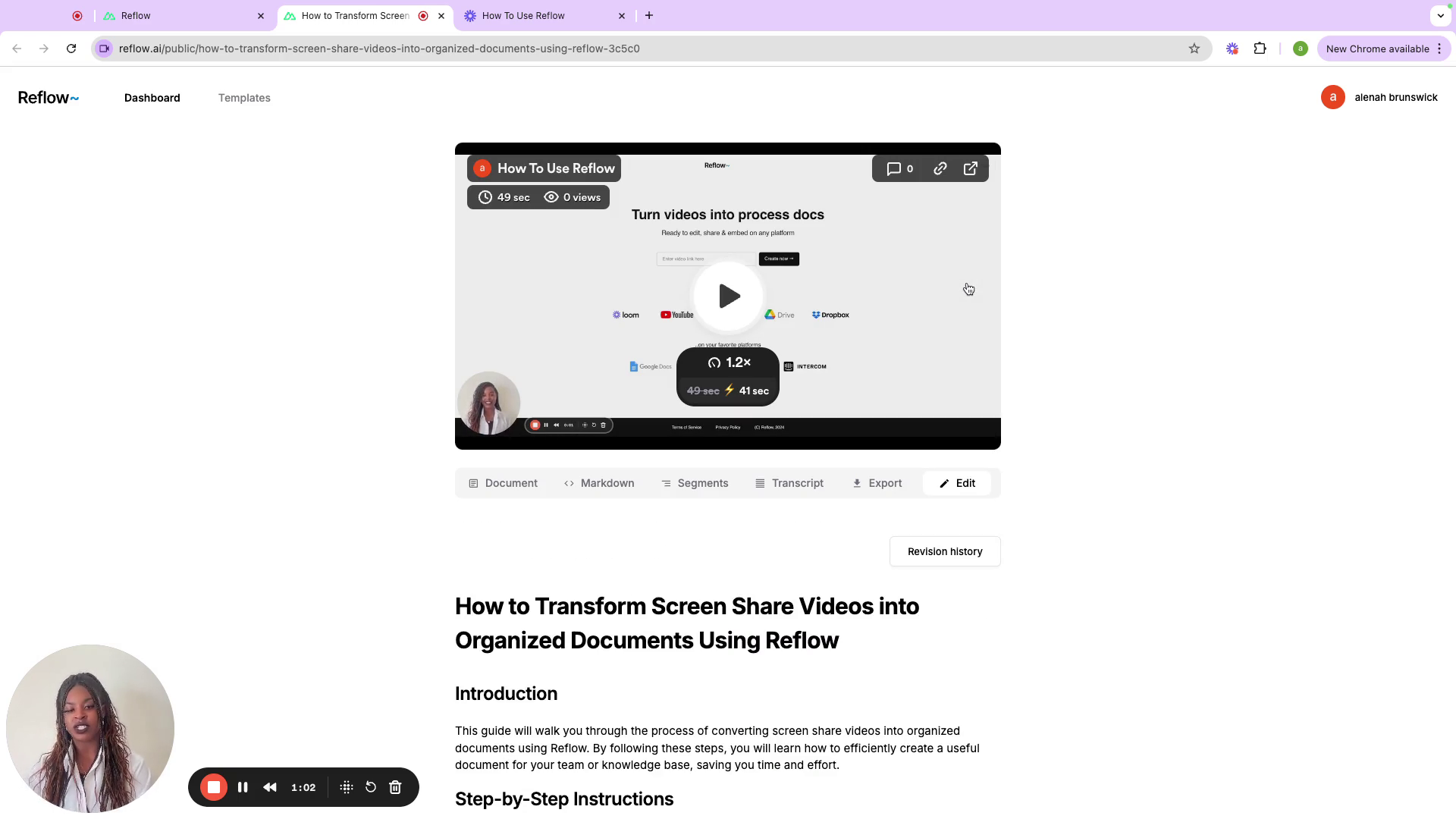Bookmark this page with star icon
The image size is (1456, 819).
coord(1194,49)
